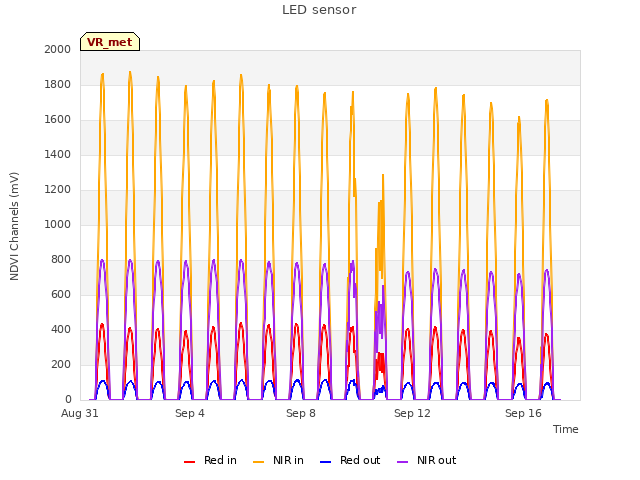
Task: Click the 0 y-axis tick label
Action: [68, 399]
